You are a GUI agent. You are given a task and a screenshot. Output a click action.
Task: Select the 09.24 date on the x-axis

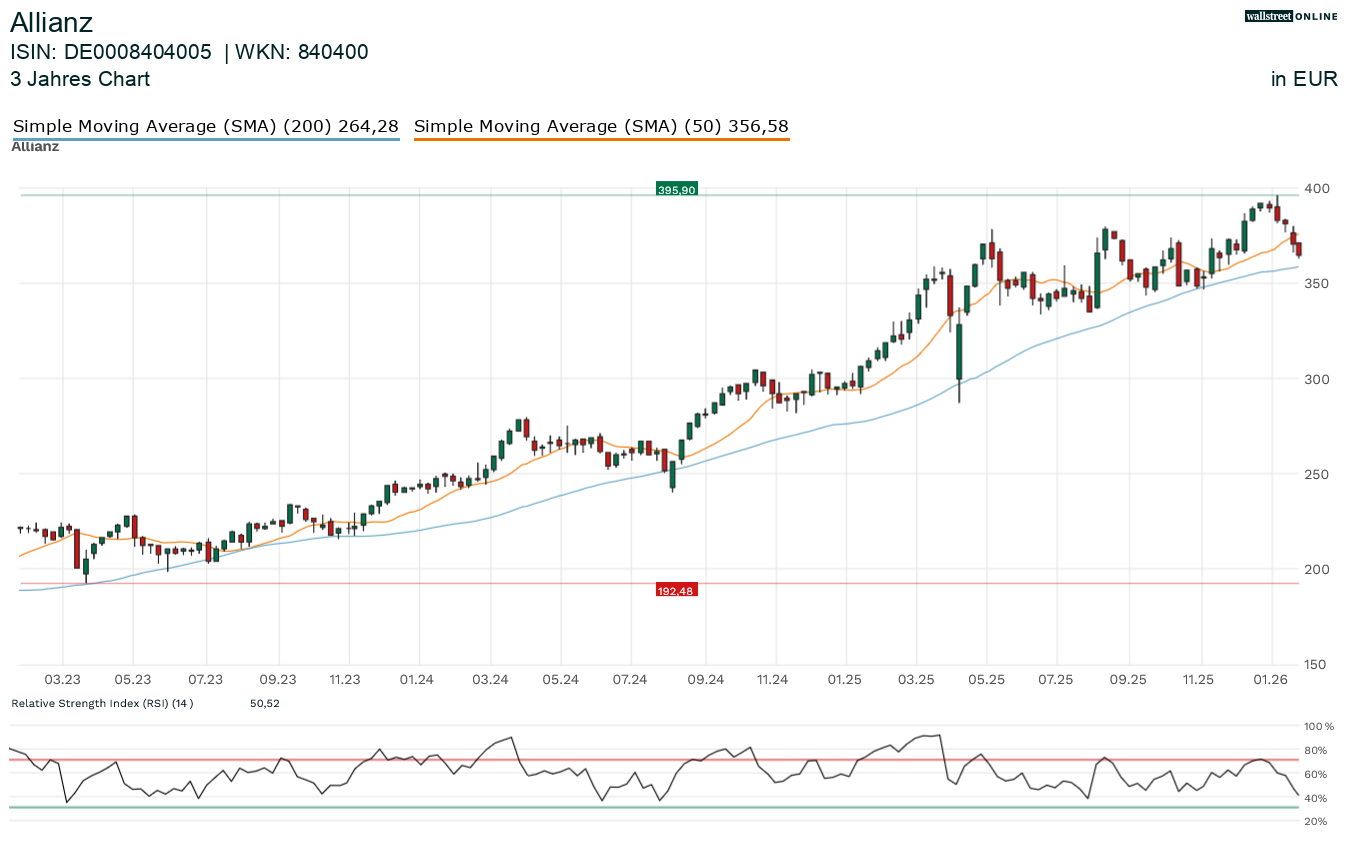(706, 680)
